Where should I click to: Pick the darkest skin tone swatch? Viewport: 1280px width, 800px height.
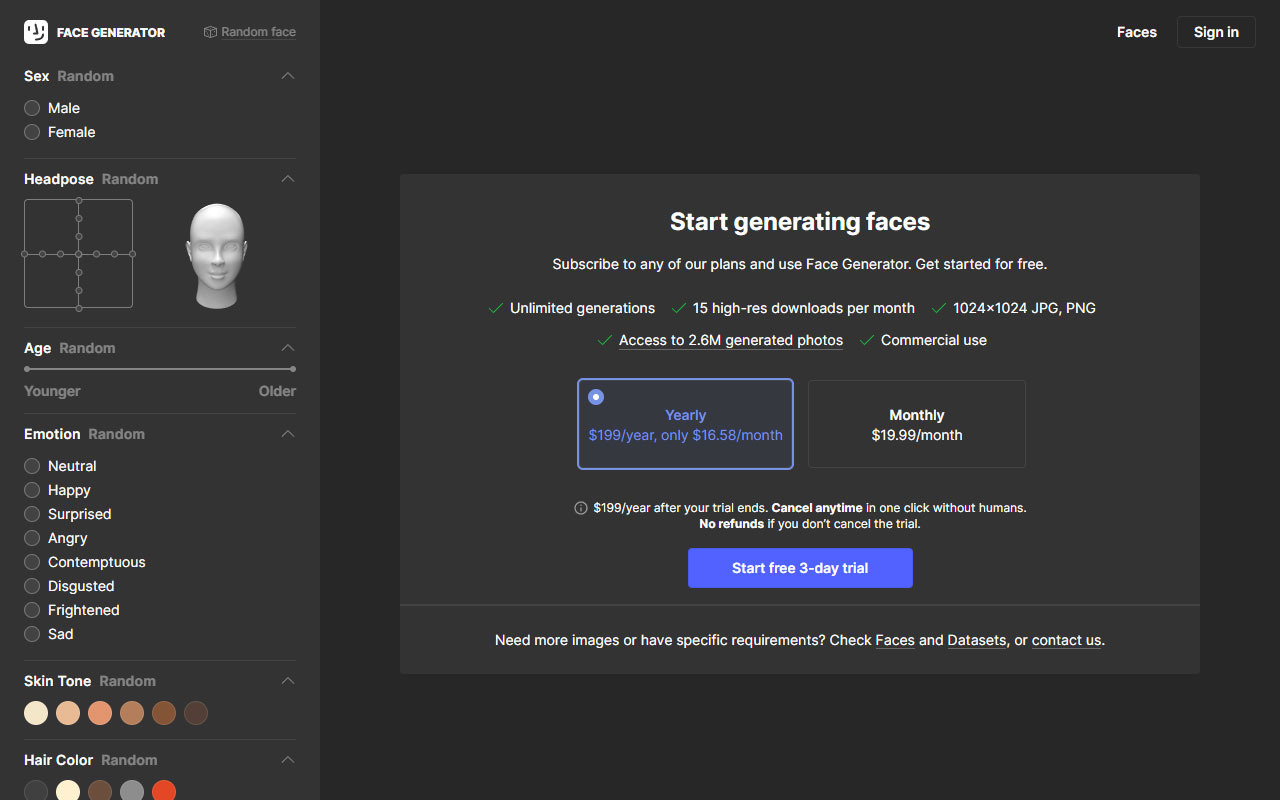pos(196,713)
